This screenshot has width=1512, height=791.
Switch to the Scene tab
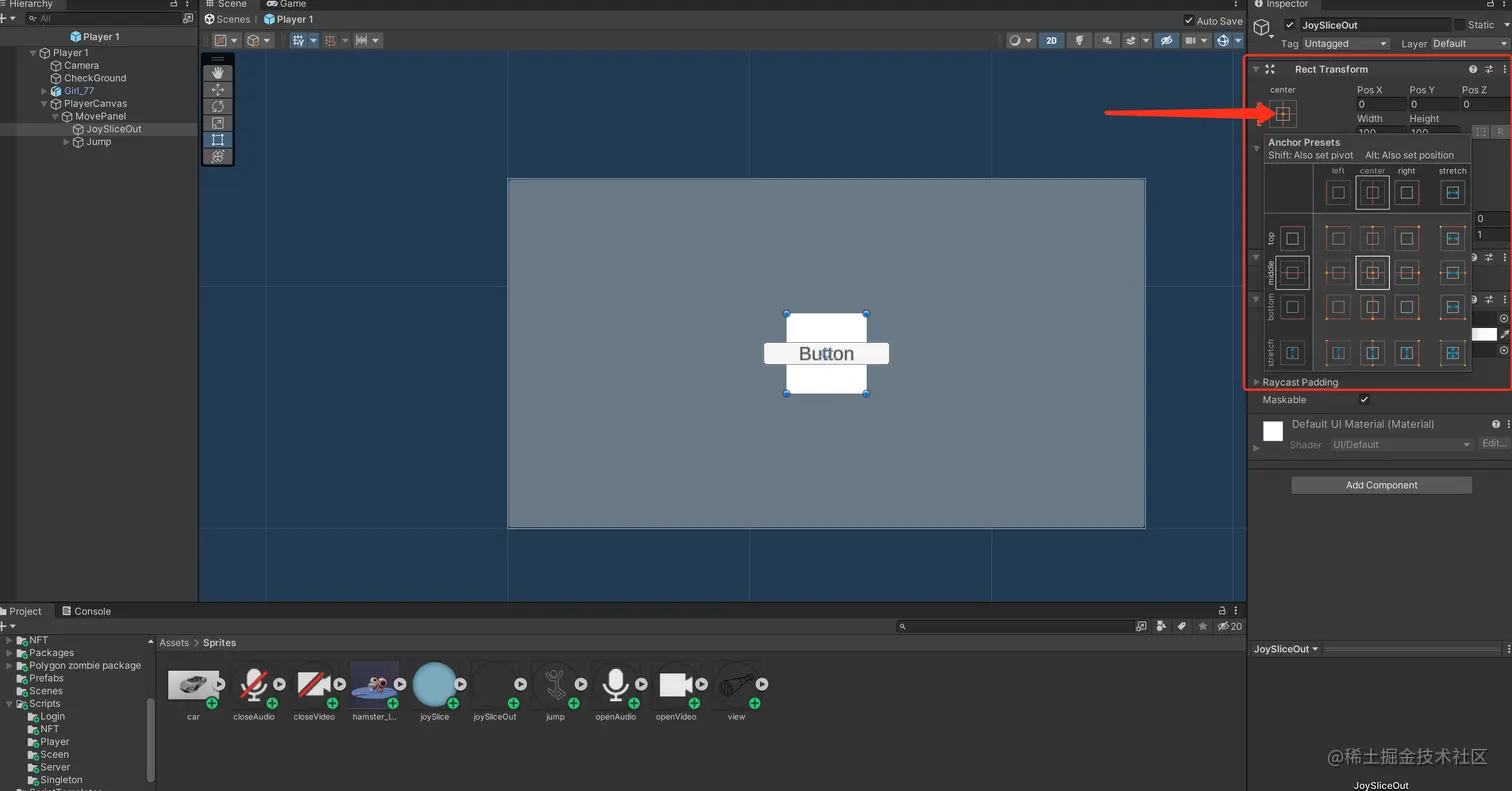pyautogui.click(x=226, y=4)
